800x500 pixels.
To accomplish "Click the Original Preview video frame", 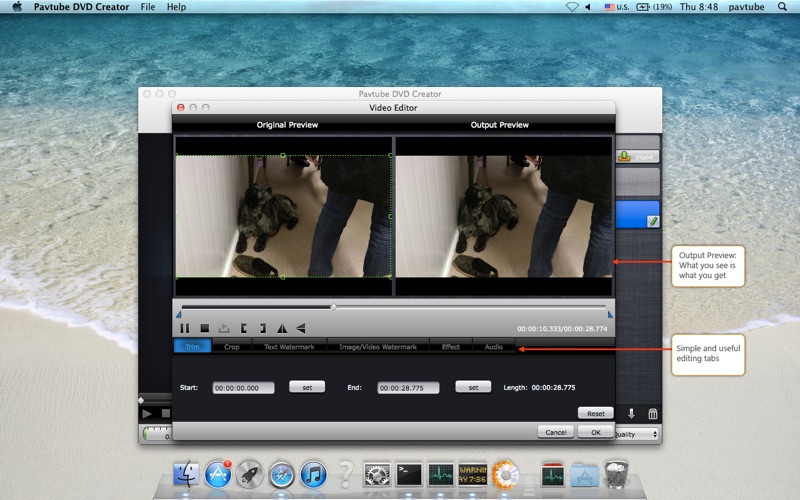I will pyautogui.click(x=283, y=216).
